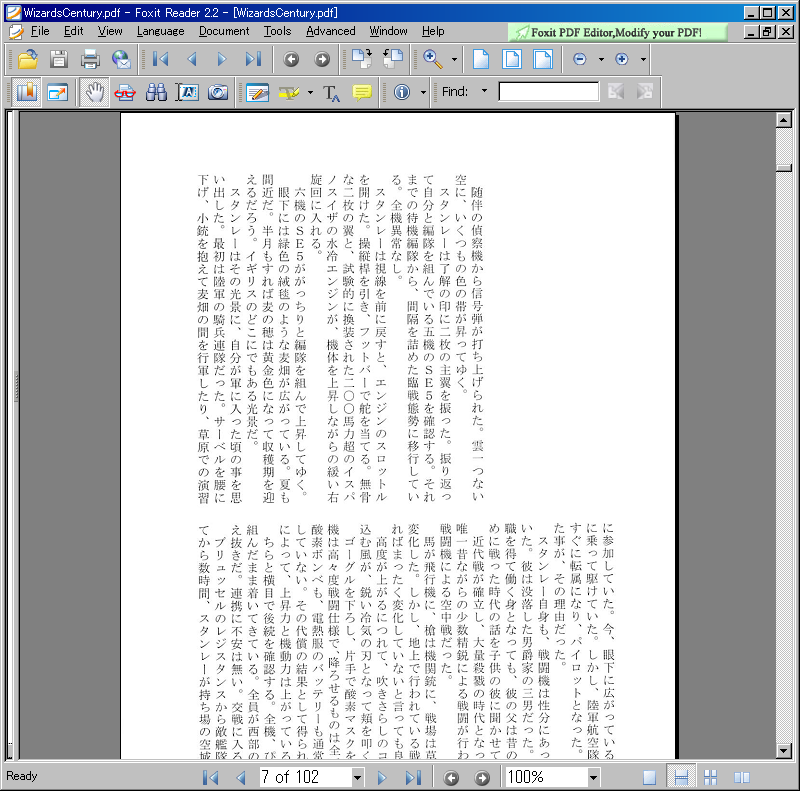Viewport: 800px width, 791px height.
Task: Open the Advanced menu
Action: click(x=331, y=32)
